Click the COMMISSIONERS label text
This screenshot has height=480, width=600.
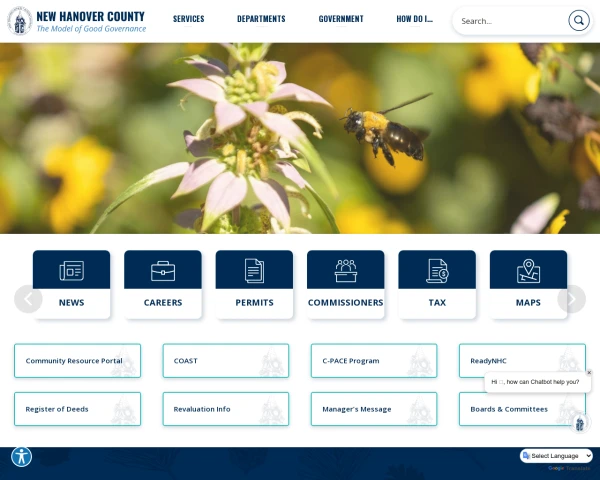(x=346, y=302)
